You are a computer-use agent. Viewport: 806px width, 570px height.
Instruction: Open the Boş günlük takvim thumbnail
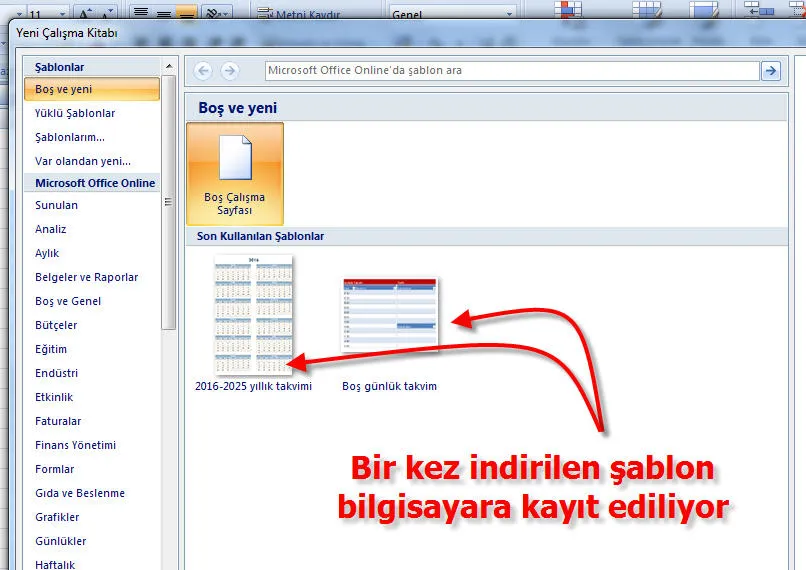(389, 315)
